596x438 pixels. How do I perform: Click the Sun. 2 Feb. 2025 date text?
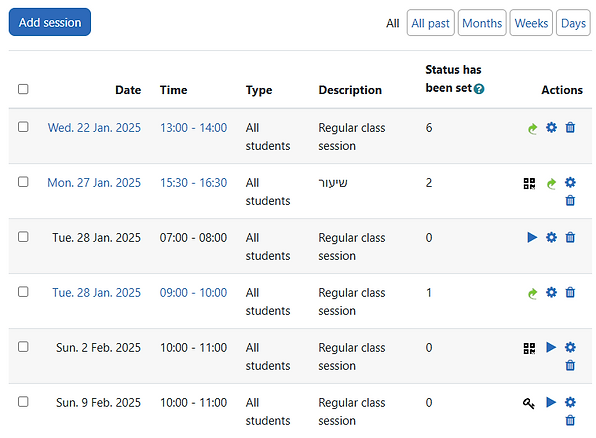pos(98,348)
